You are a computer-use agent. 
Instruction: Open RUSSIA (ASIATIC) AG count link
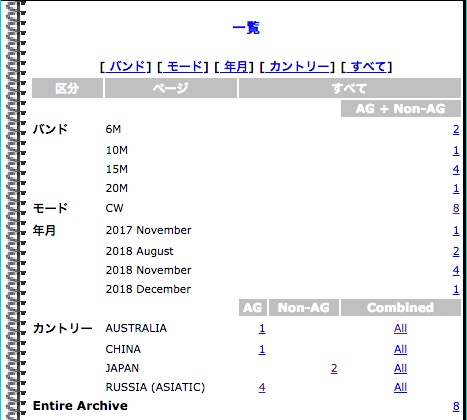coord(262,387)
